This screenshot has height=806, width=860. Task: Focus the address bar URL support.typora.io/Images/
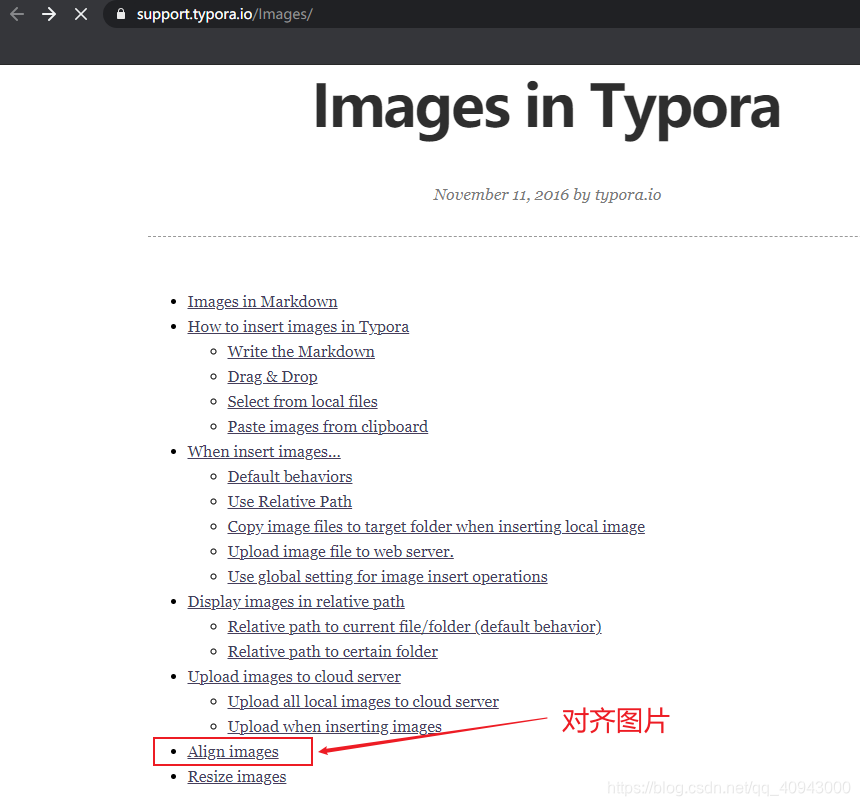coord(224,14)
